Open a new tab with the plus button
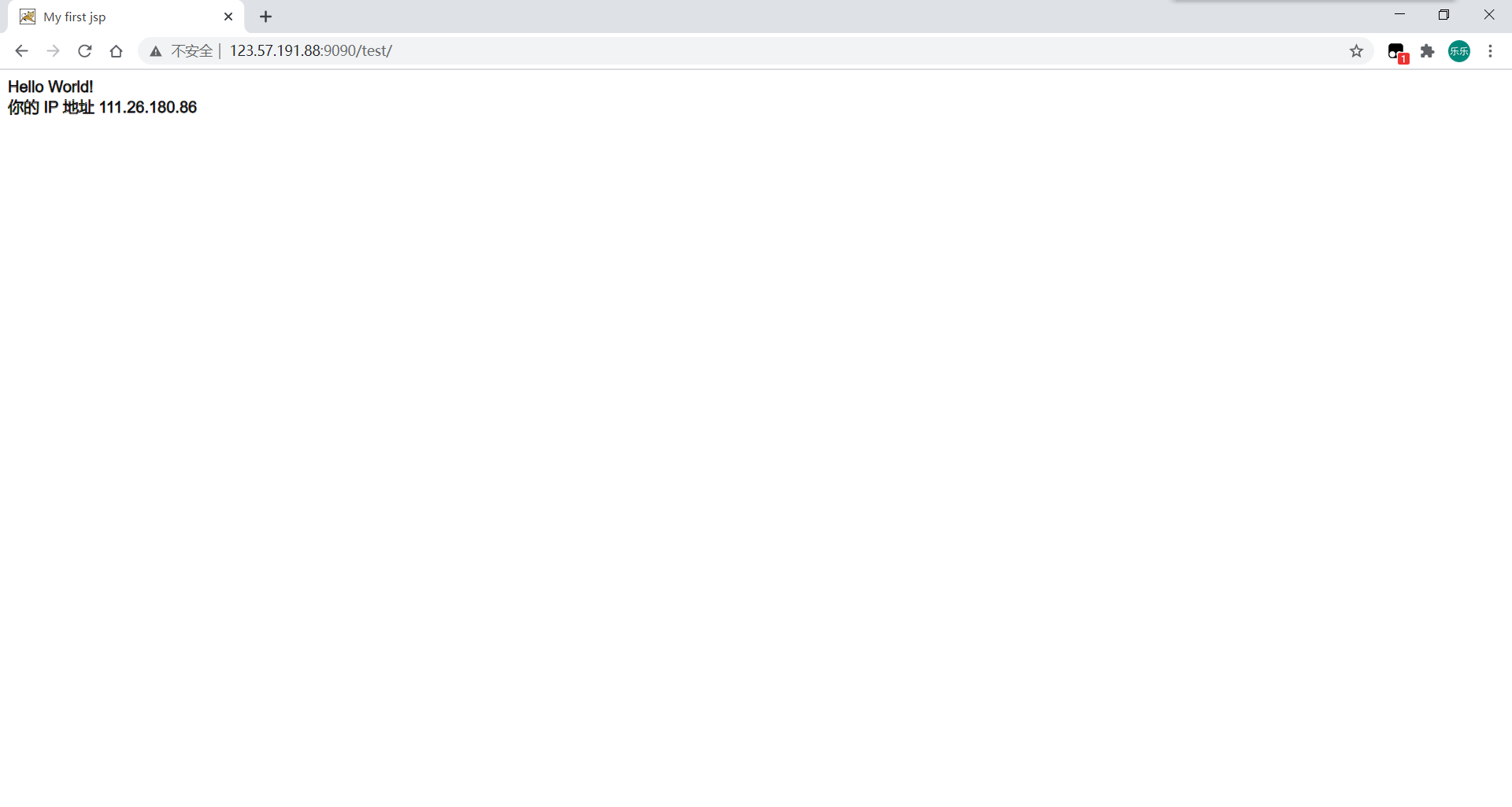1512x807 pixels. [x=265, y=16]
